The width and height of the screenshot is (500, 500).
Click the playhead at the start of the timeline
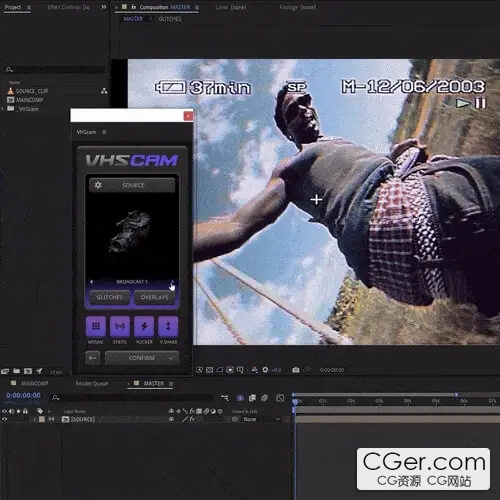pyautogui.click(x=295, y=402)
